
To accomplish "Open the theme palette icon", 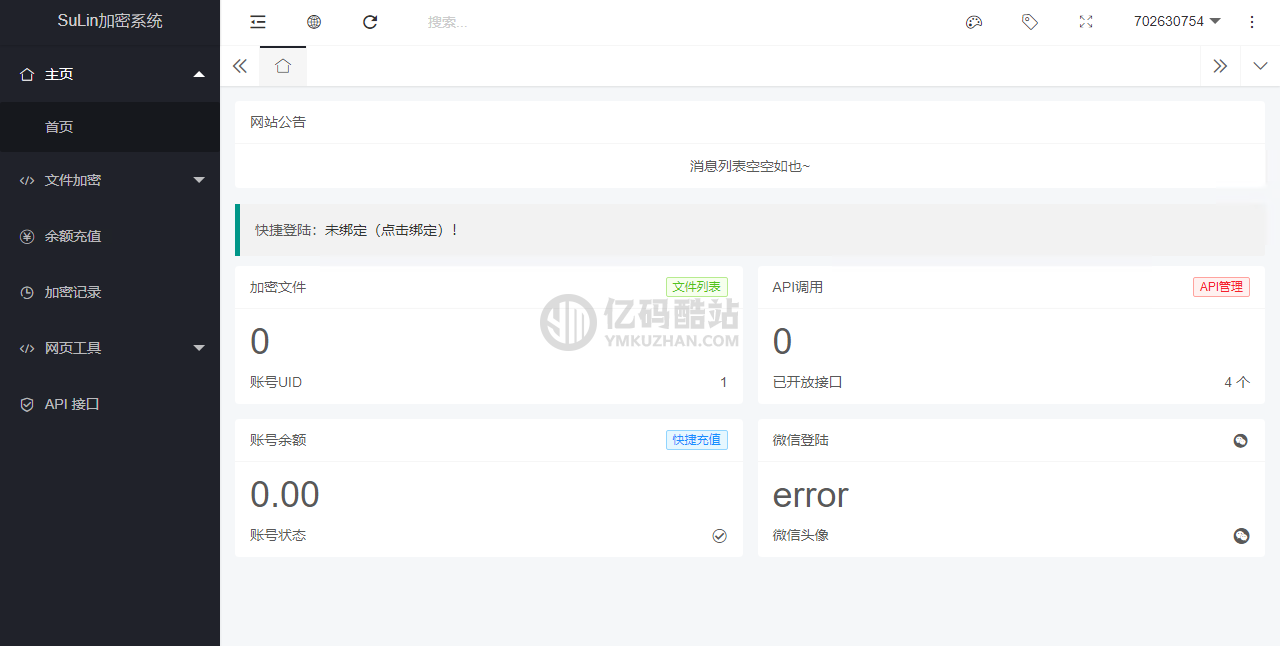I will point(974,22).
